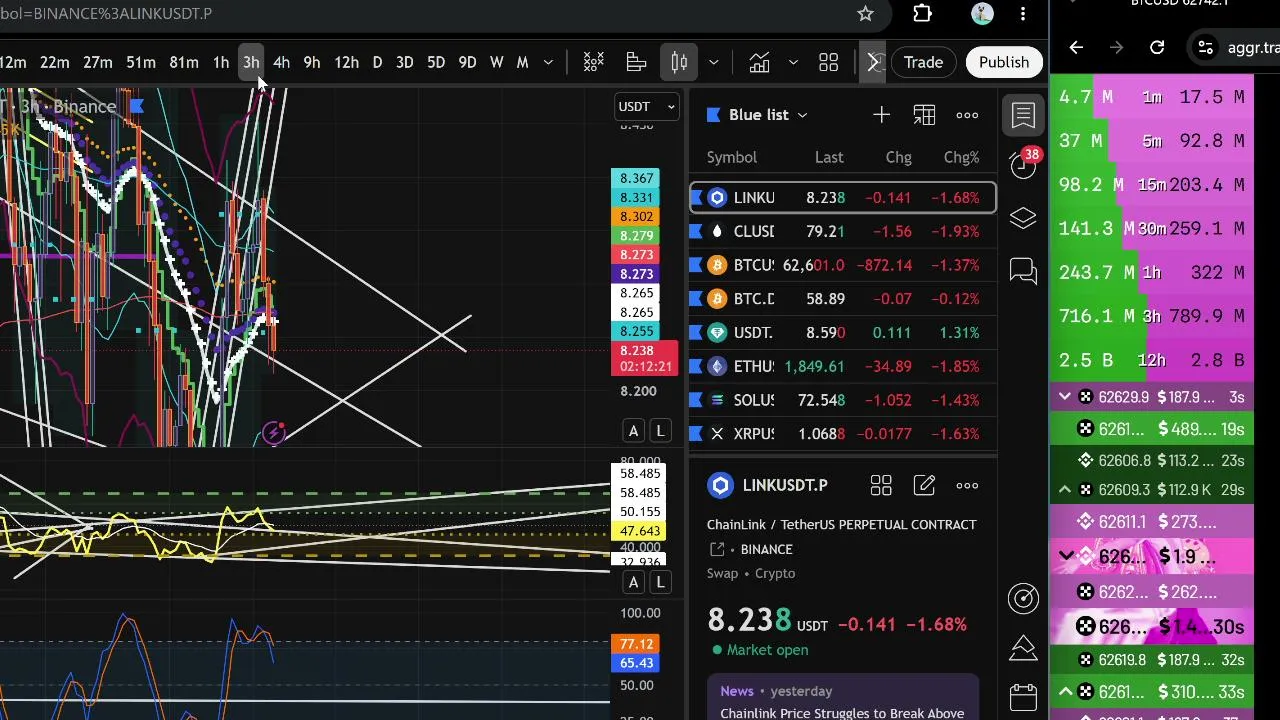Open watchlist more options menu
The width and height of the screenshot is (1280, 720).
point(967,115)
